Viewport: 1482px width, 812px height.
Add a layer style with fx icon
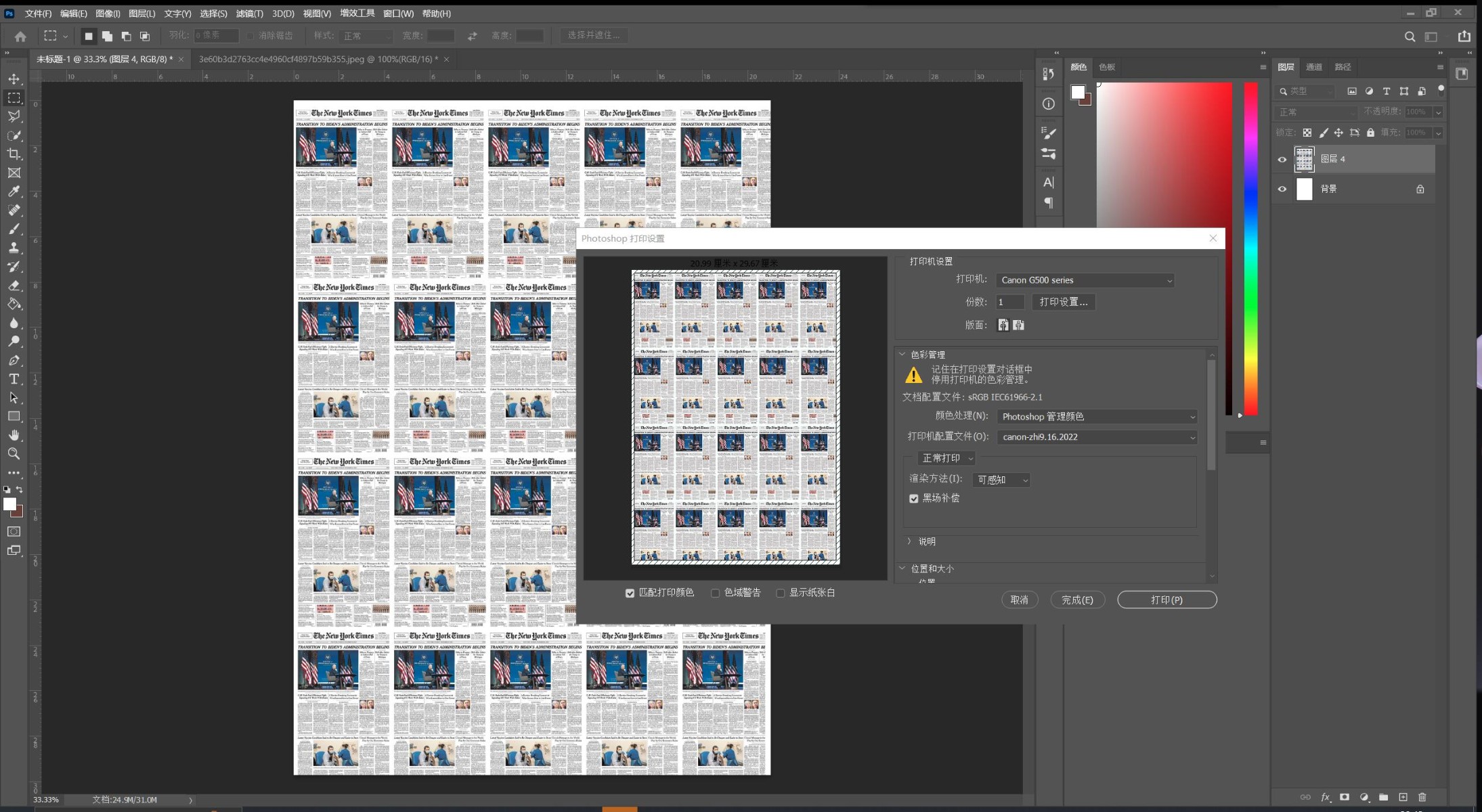(1325, 798)
